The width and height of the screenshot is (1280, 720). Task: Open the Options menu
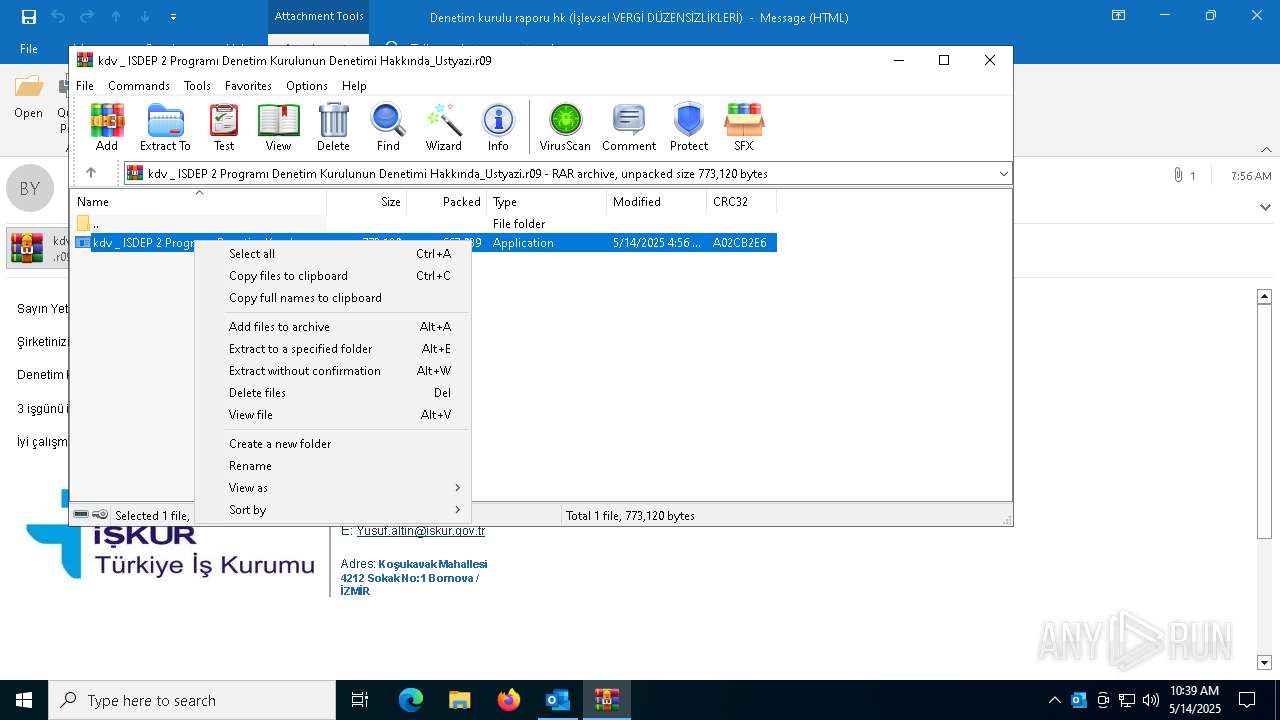tap(307, 86)
